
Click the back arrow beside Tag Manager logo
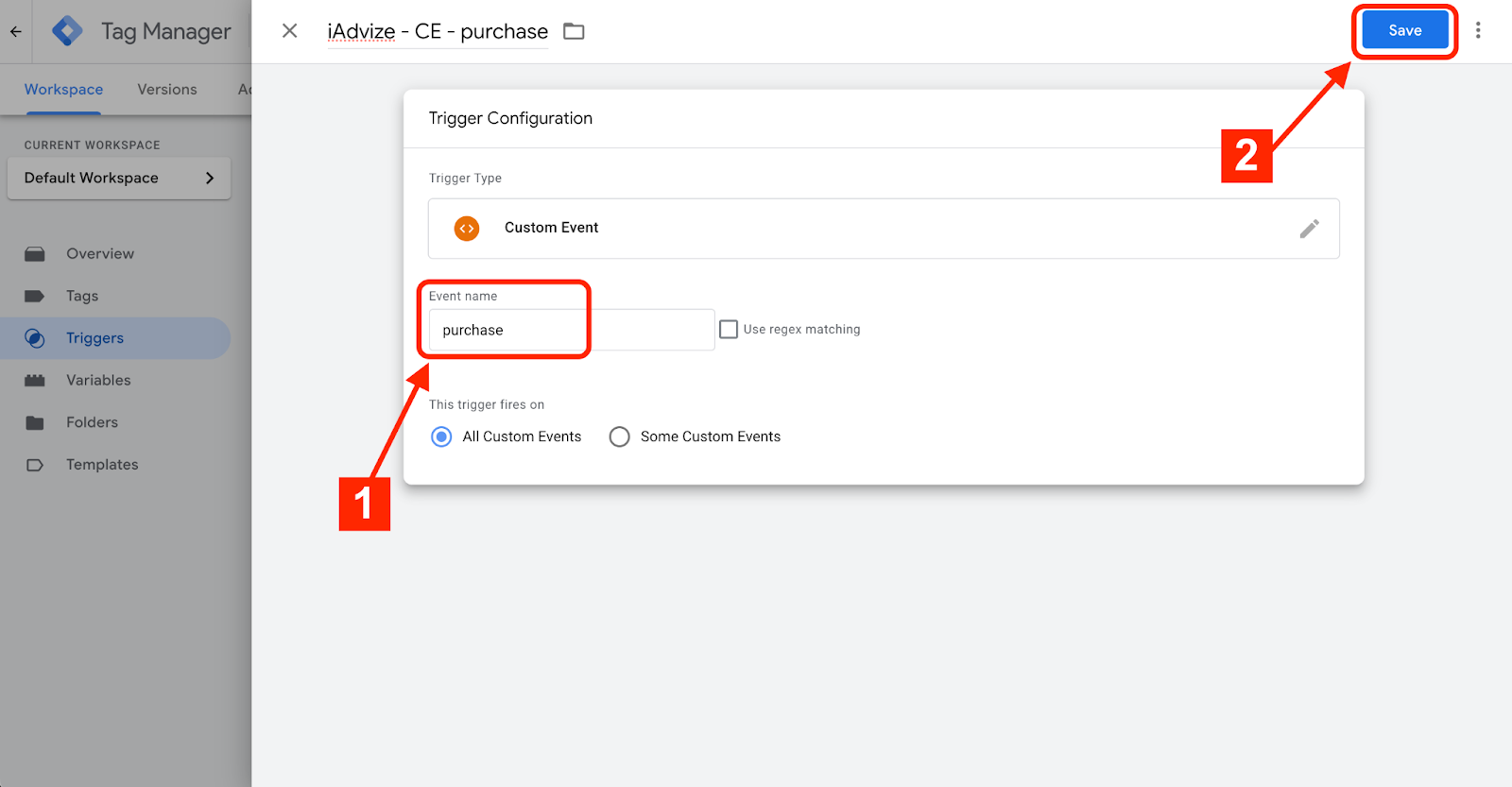pyautogui.click(x=16, y=31)
